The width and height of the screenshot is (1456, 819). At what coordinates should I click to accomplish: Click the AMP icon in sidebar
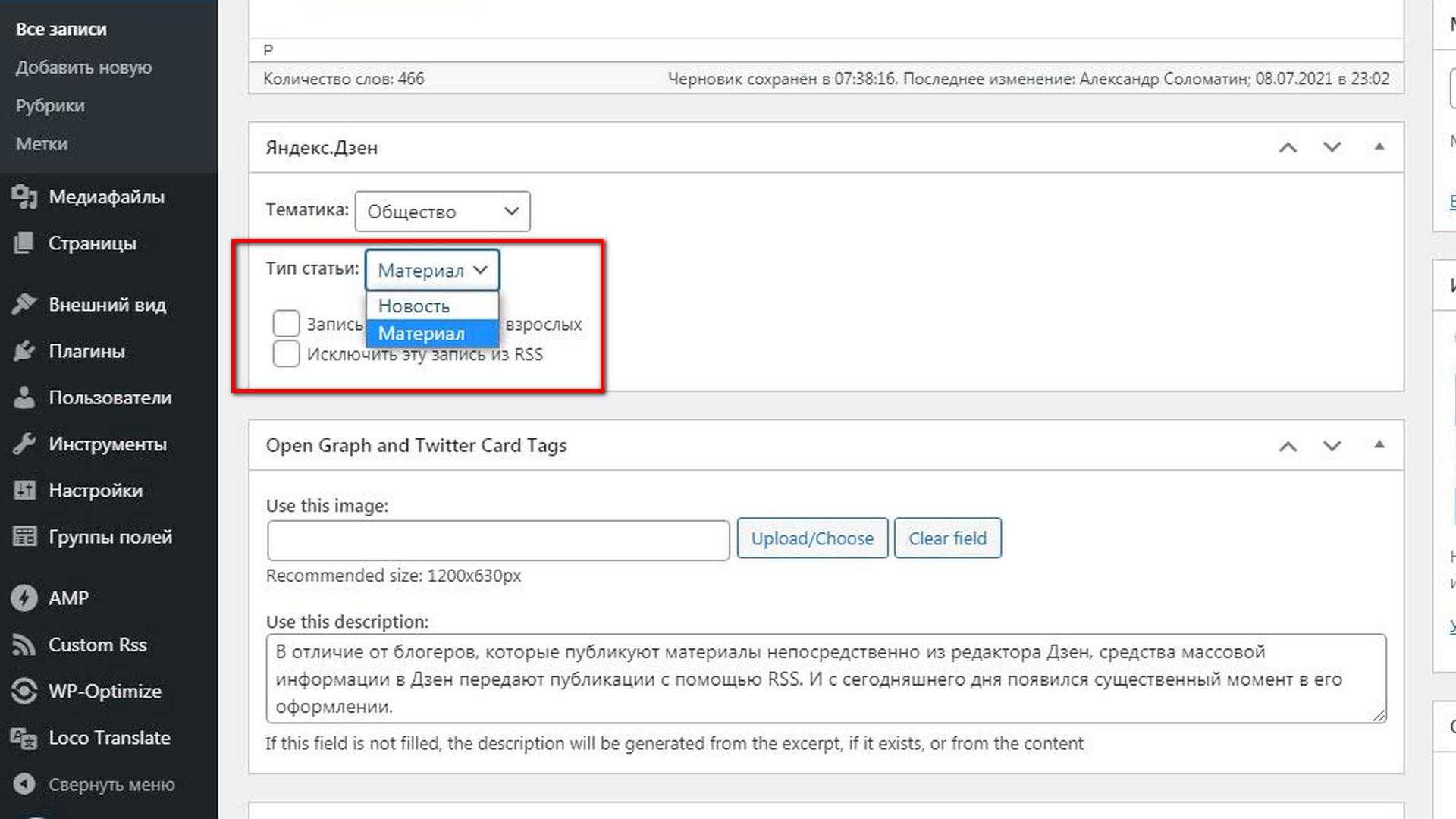(27, 597)
